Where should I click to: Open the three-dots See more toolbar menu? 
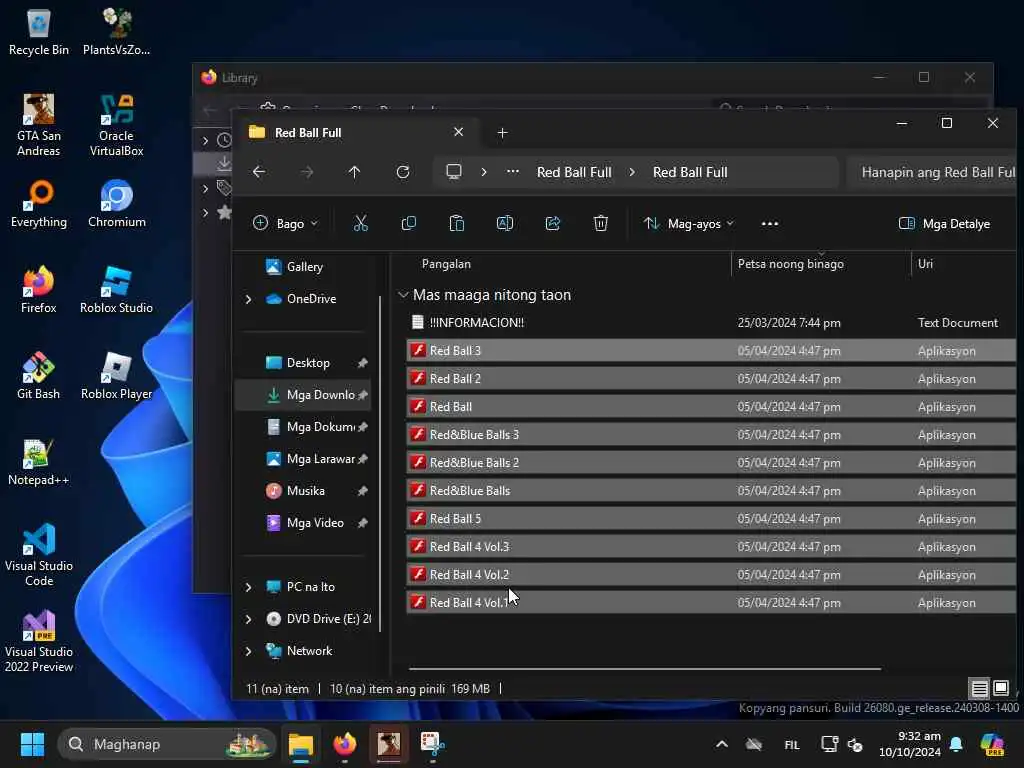coord(770,223)
